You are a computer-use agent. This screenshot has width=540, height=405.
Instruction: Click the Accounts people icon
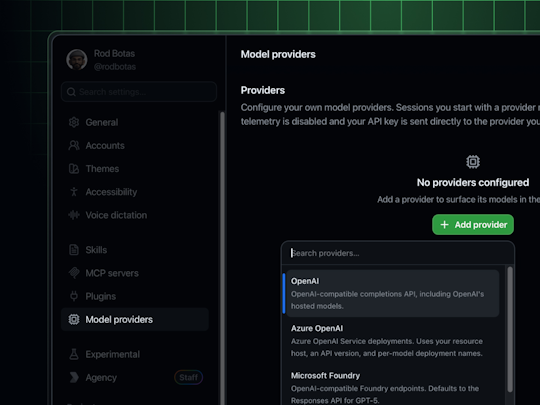point(74,145)
